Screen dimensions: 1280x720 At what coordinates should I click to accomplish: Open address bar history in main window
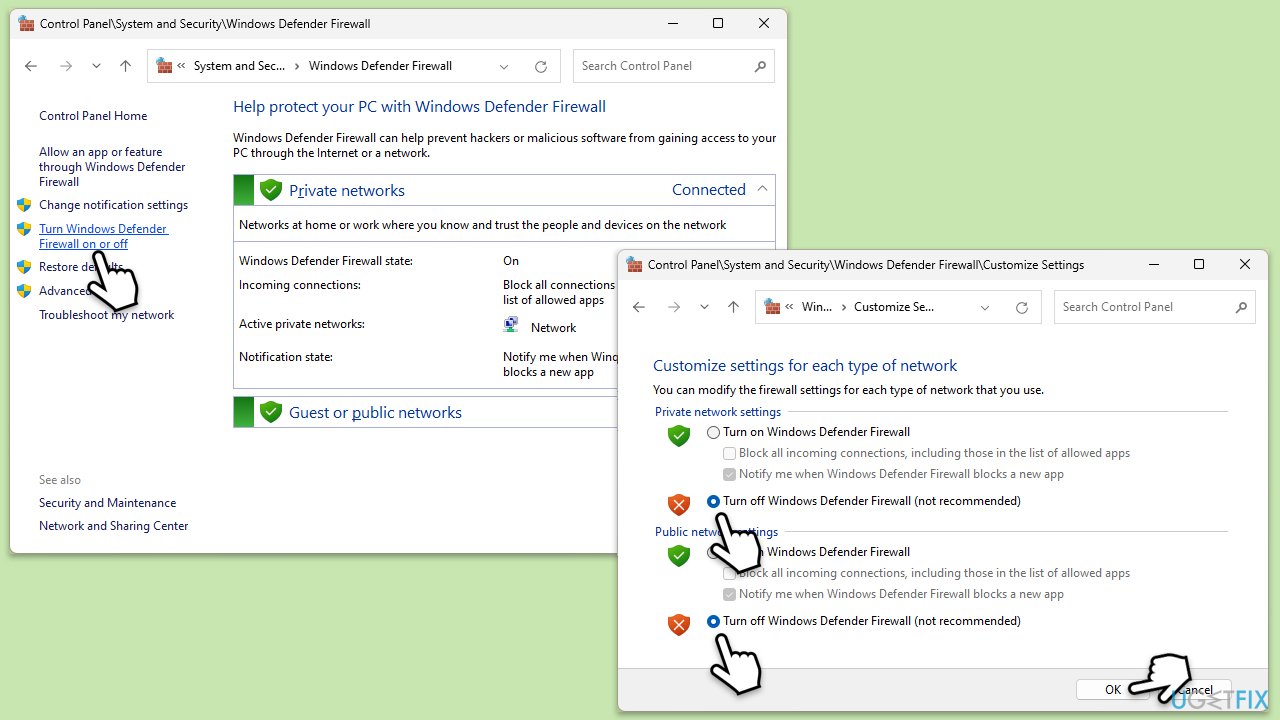(504, 66)
